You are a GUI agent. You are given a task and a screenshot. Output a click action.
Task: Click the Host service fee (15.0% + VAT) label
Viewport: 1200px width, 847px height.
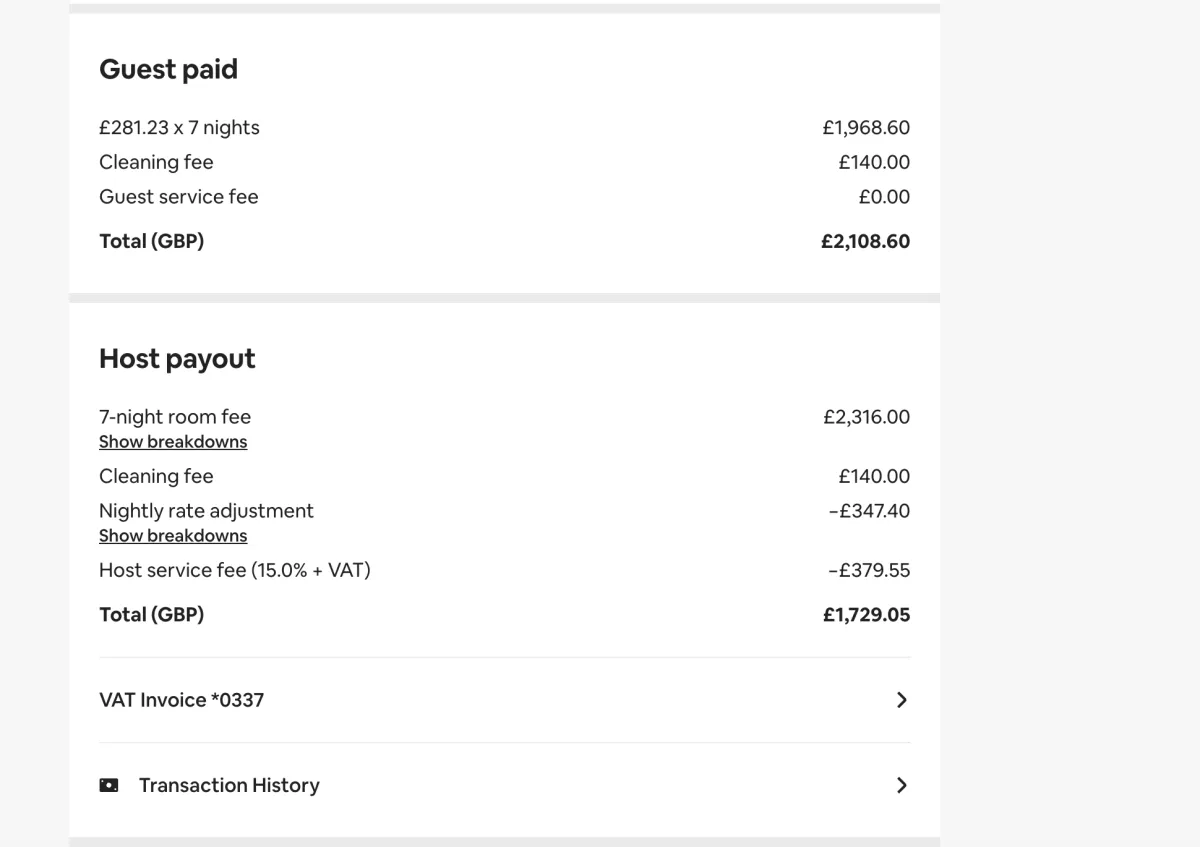click(235, 570)
